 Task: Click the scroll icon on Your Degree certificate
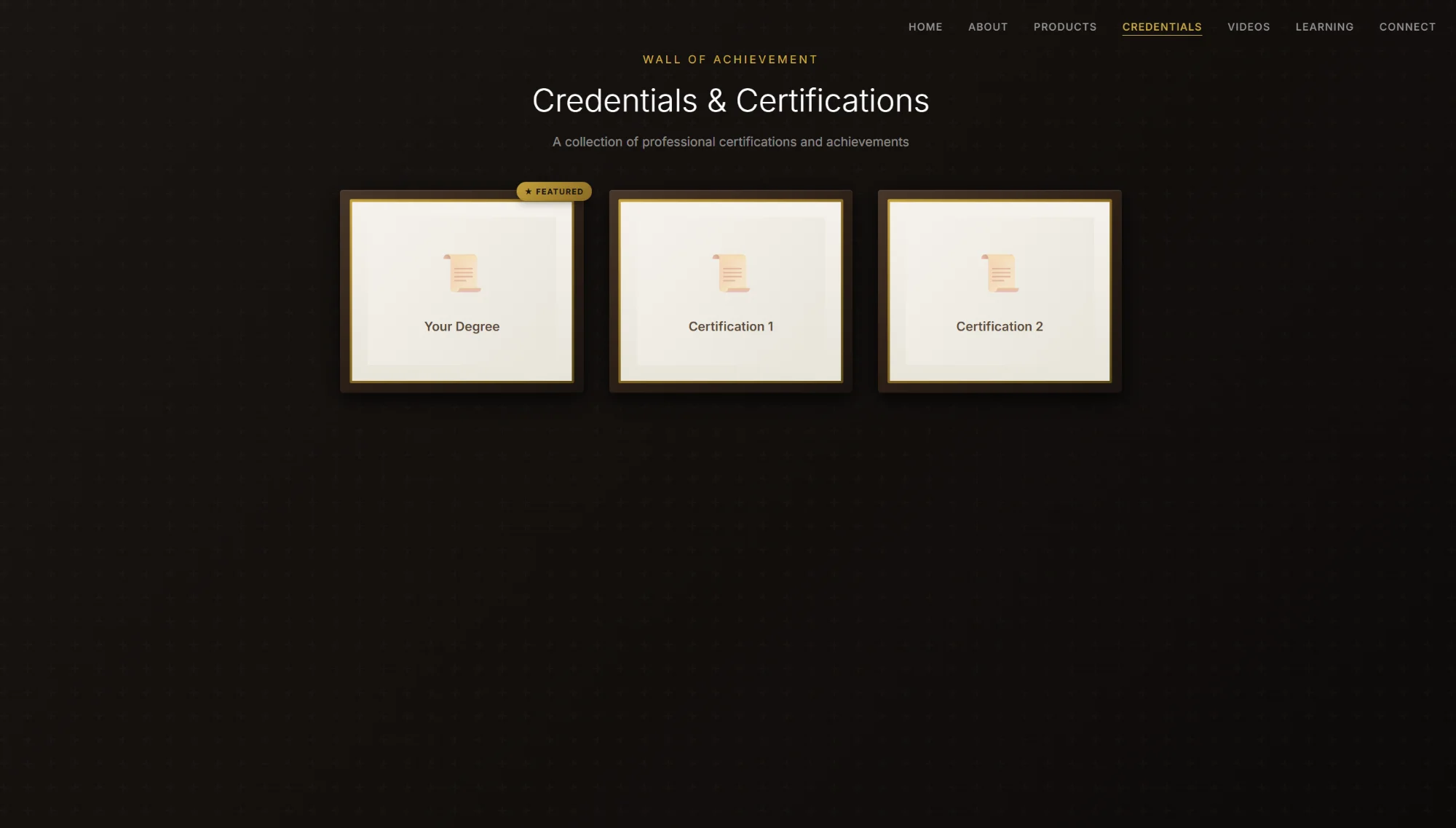click(462, 272)
